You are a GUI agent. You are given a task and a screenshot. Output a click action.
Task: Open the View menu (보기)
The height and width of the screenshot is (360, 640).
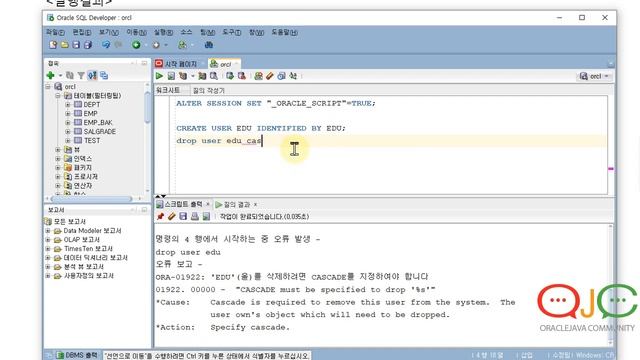pyautogui.click(x=109, y=32)
